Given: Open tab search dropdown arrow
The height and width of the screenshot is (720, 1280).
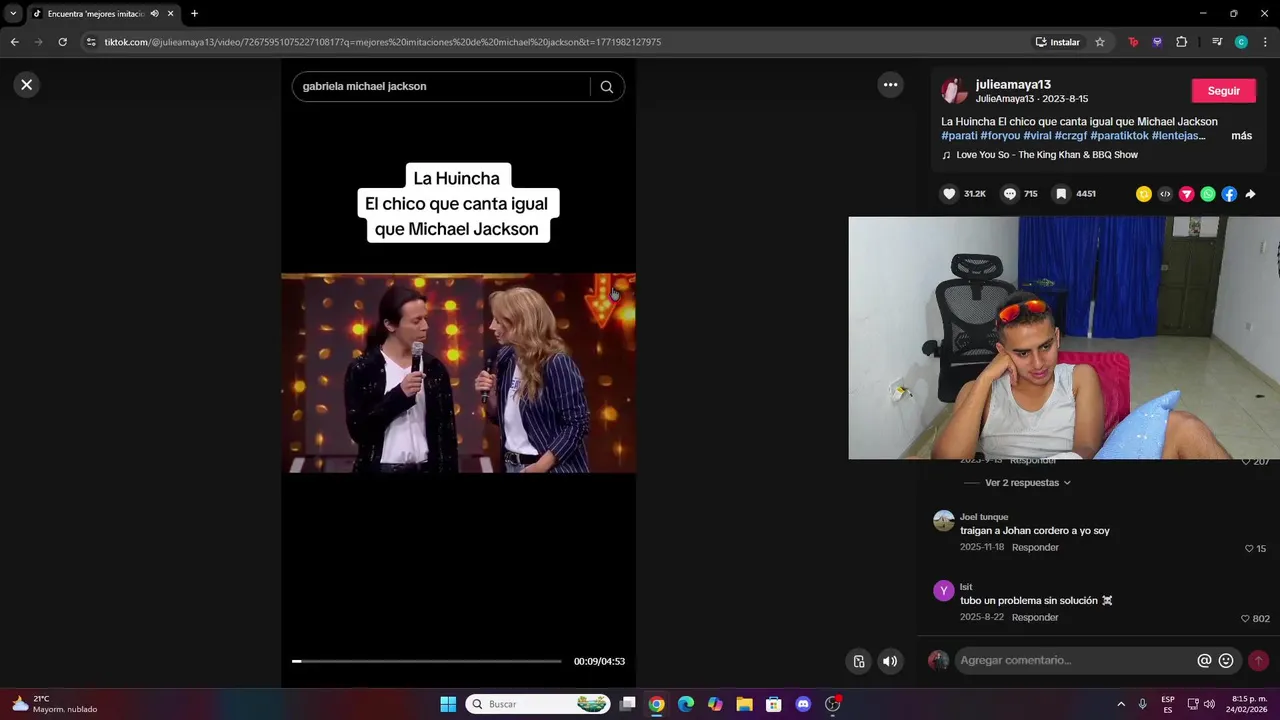Looking at the screenshot, I should [13, 13].
